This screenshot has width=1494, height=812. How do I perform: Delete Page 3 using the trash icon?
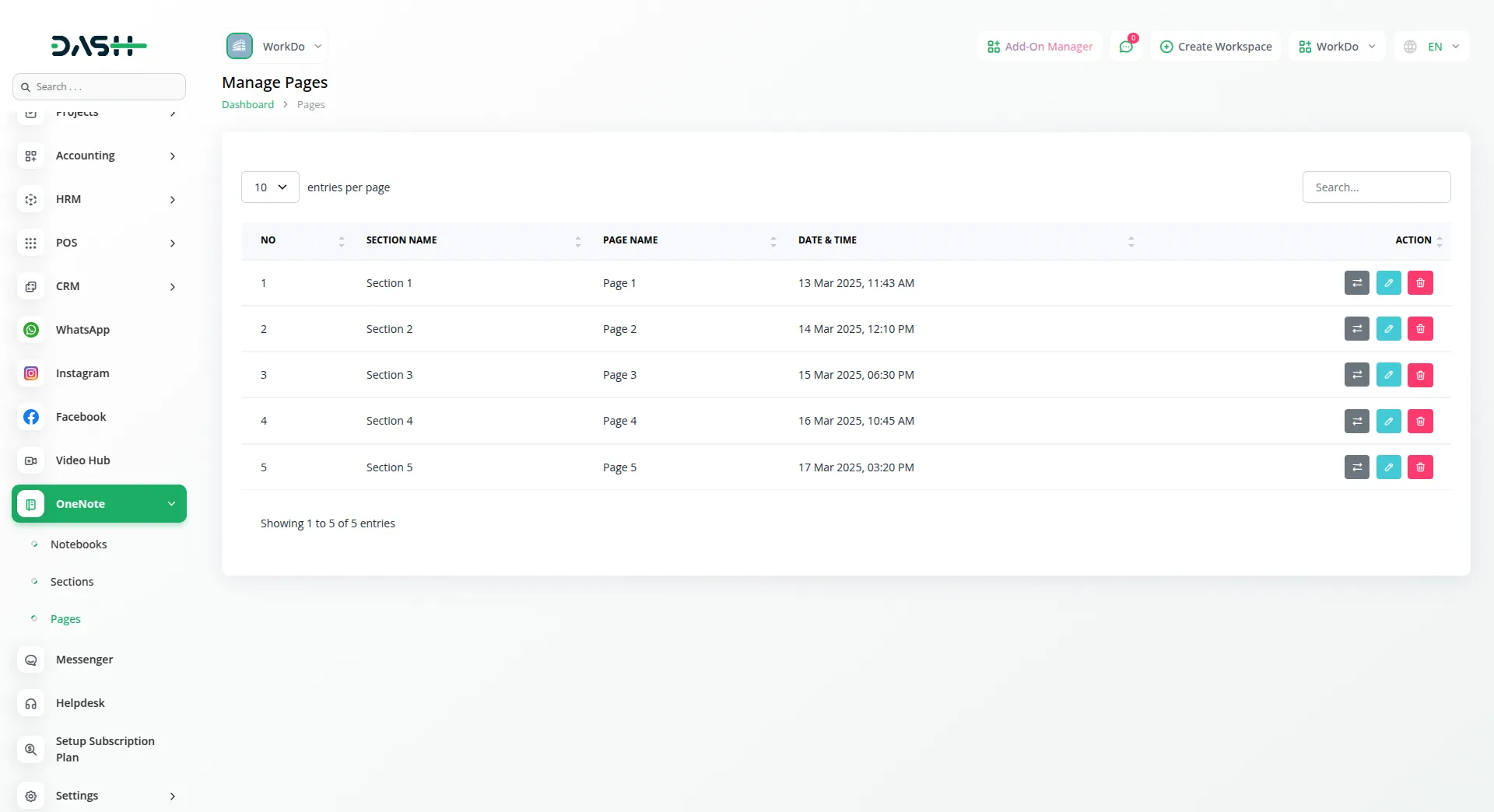pos(1419,375)
